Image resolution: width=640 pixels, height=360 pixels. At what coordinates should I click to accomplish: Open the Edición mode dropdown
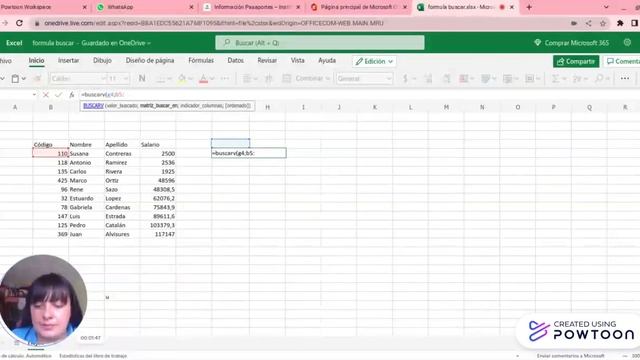[374, 61]
